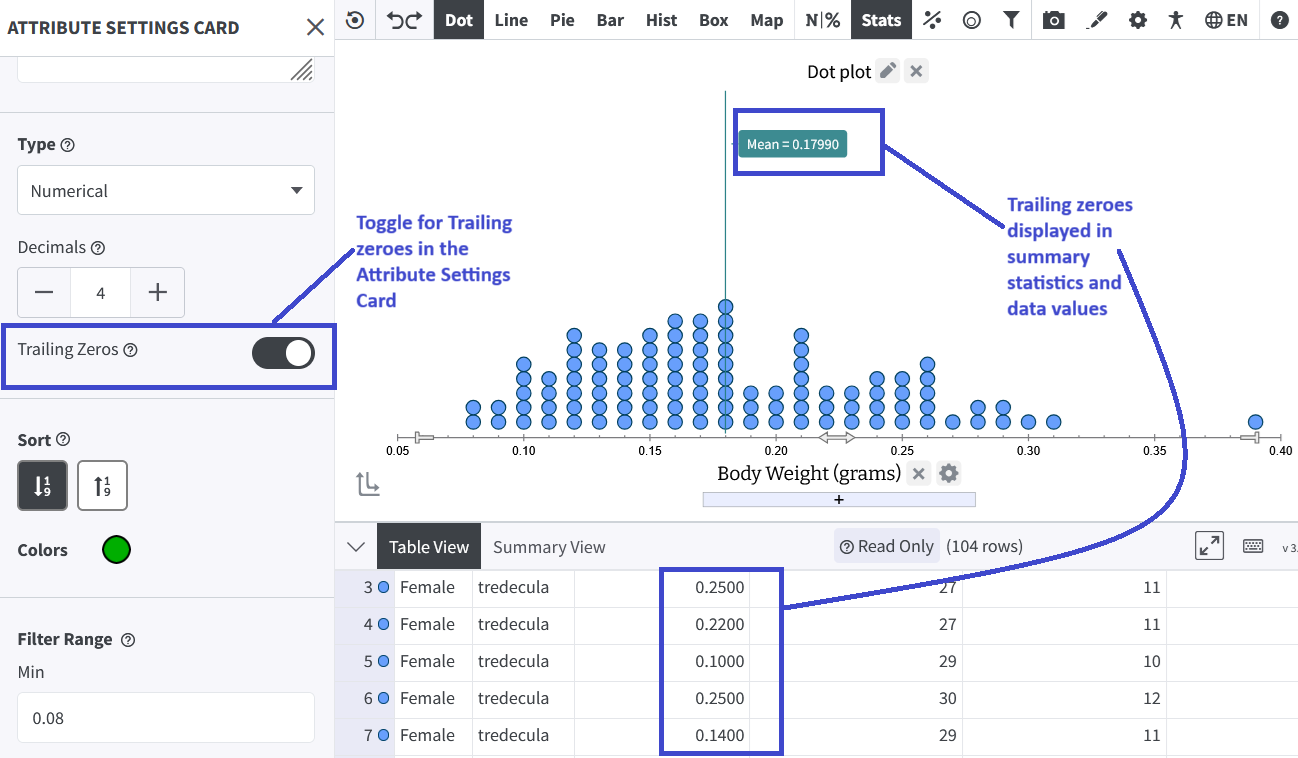Expand the table to full screen
This screenshot has width=1298, height=758.
point(1209,546)
